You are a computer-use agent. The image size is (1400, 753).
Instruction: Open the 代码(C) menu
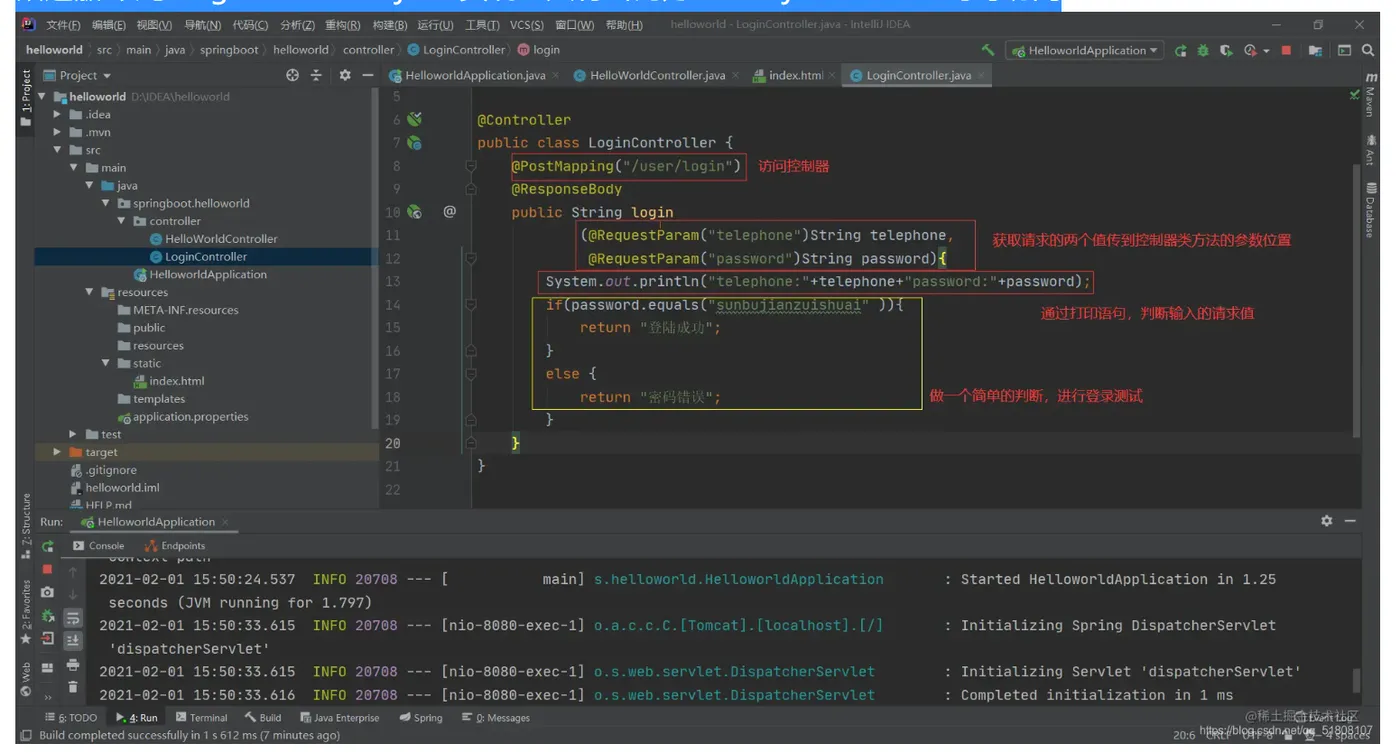click(250, 24)
